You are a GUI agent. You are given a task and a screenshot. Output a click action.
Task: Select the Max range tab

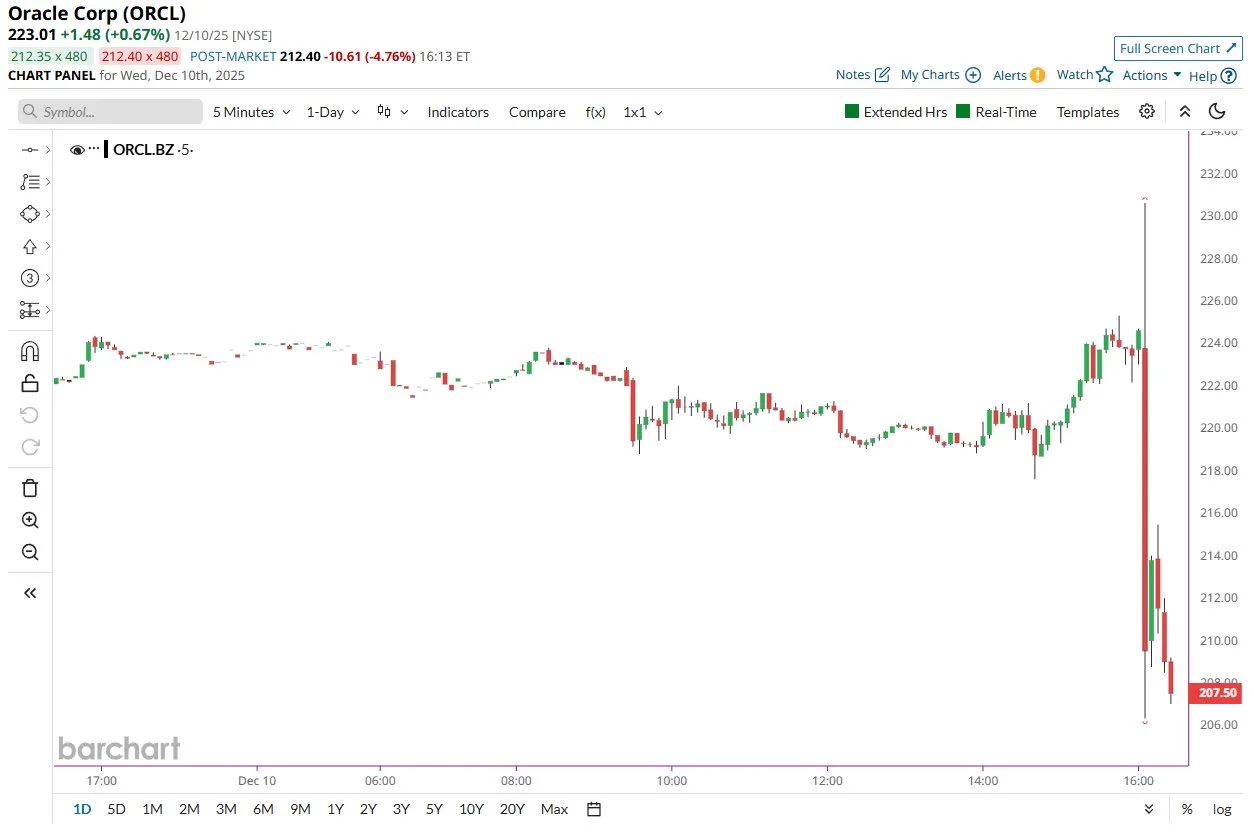point(554,809)
